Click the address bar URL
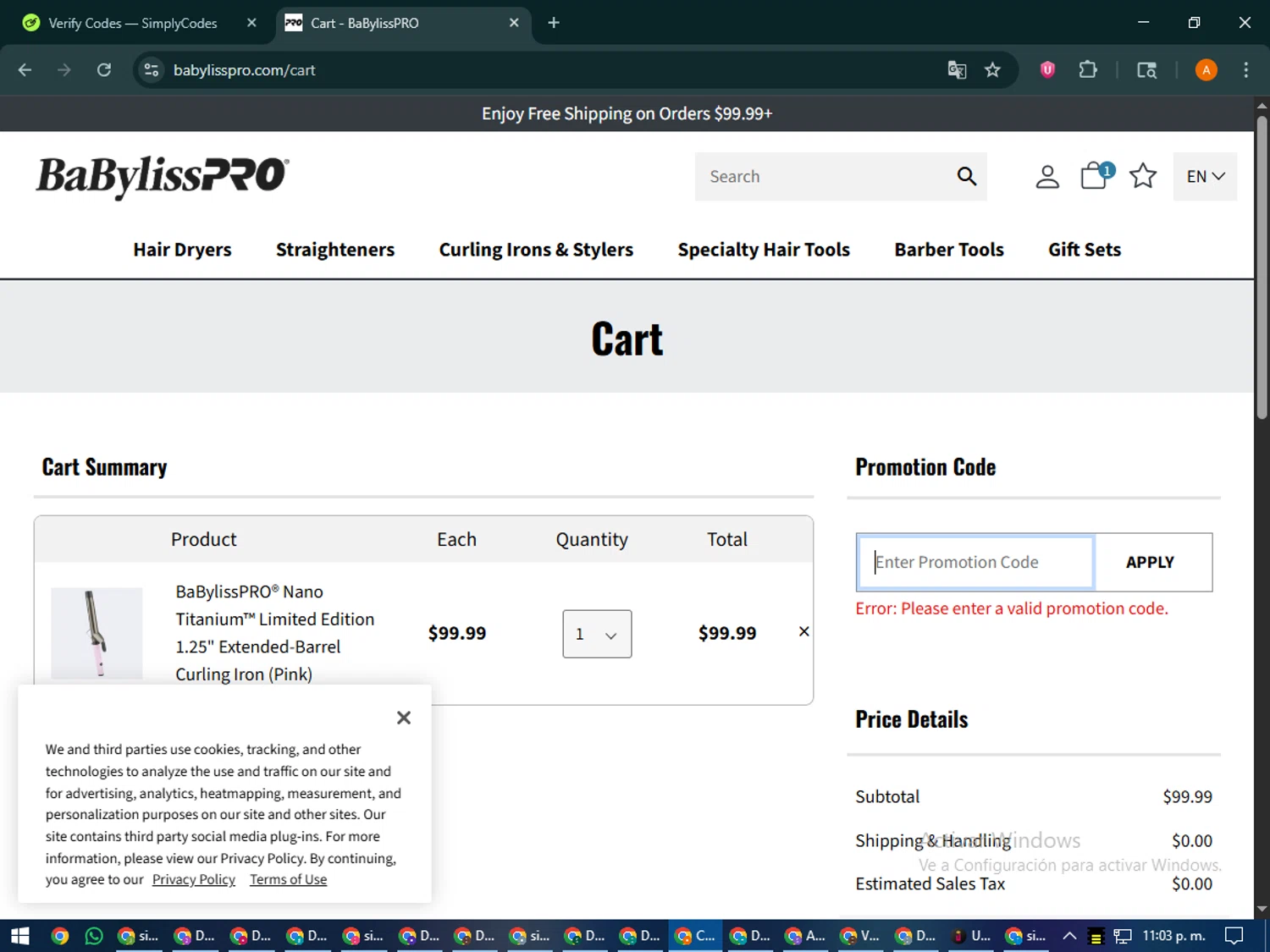This screenshot has height=952, width=1270. point(244,70)
